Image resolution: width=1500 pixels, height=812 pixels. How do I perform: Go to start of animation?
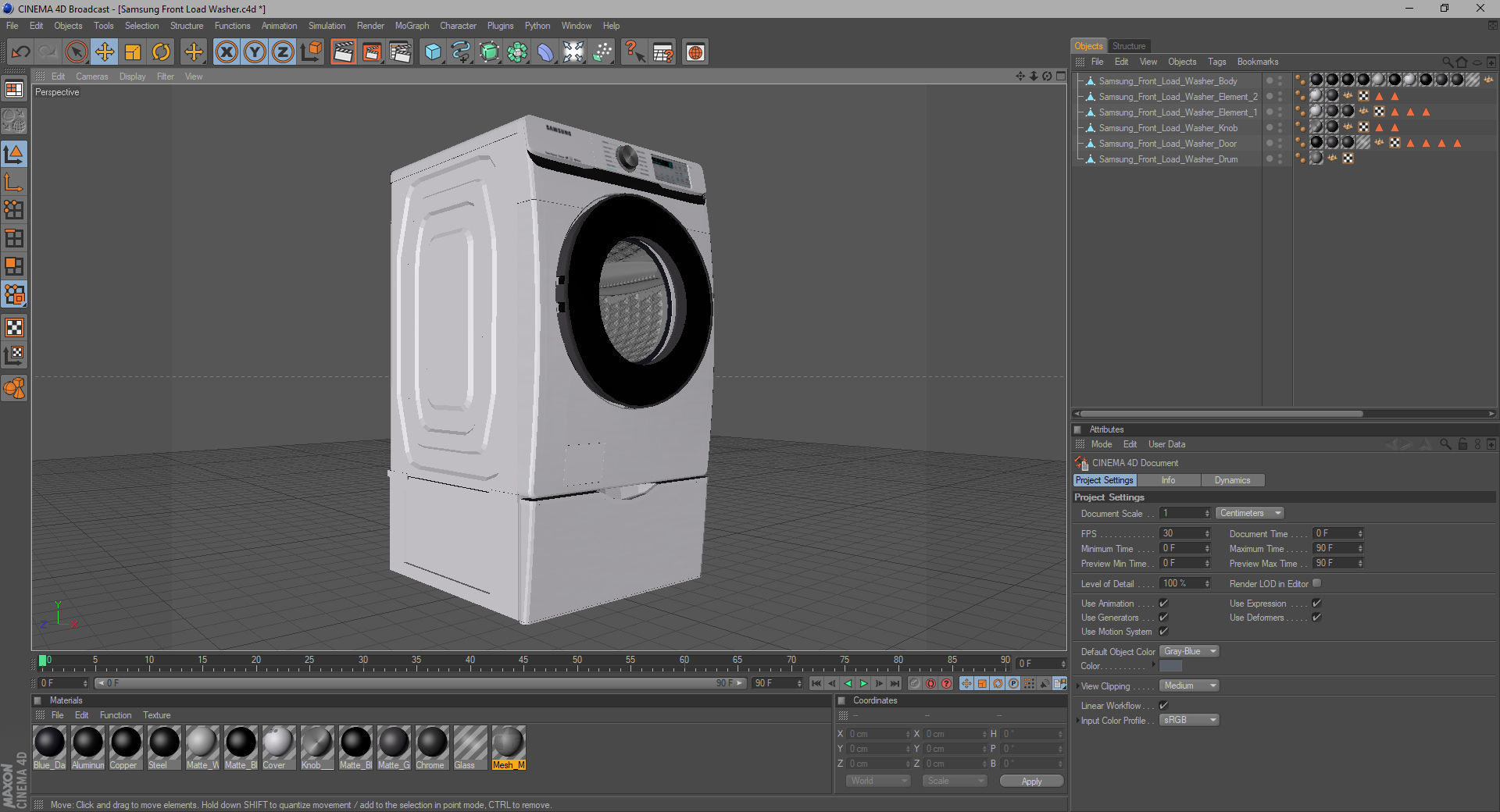[x=816, y=684]
